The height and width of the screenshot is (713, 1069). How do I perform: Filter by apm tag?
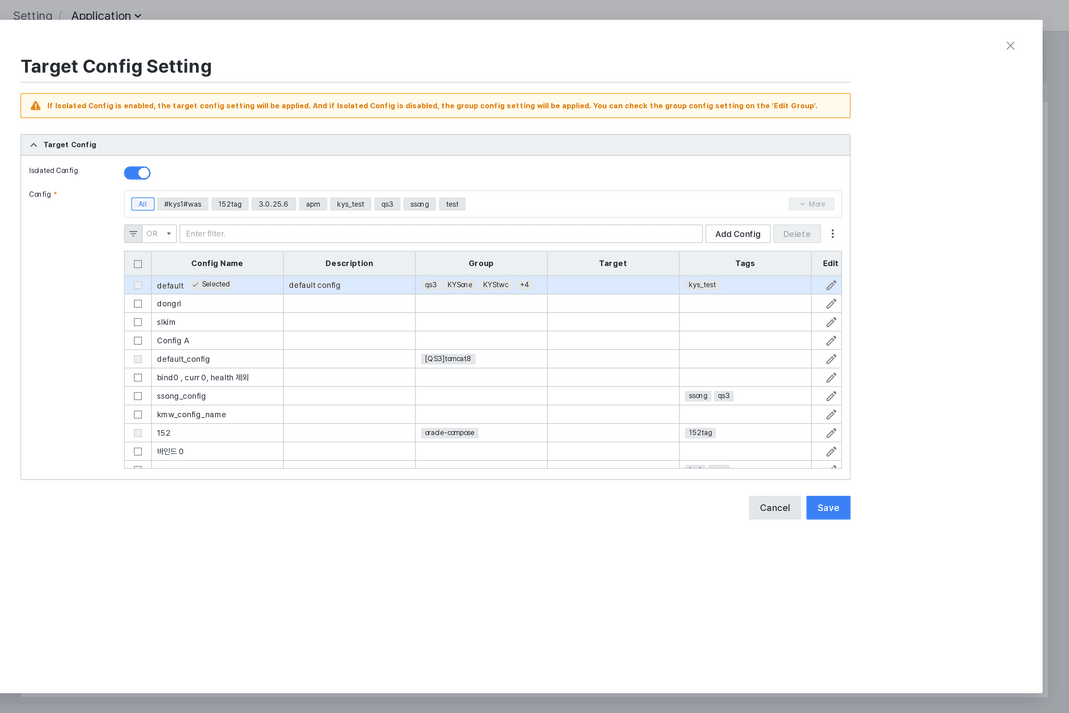[313, 204]
